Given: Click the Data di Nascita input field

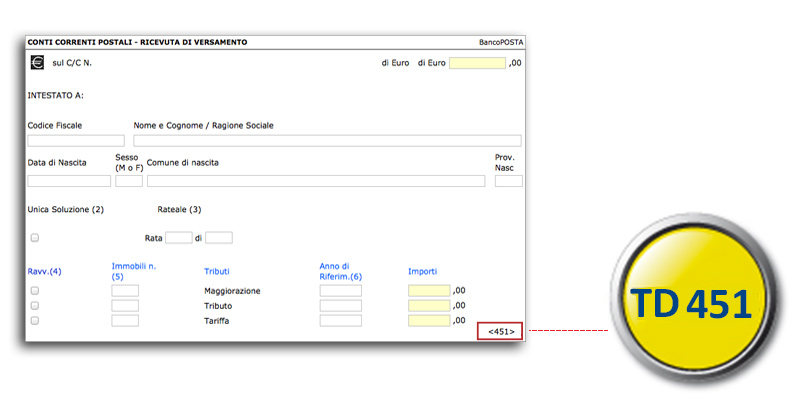Looking at the screenshot, I should 69,181.
